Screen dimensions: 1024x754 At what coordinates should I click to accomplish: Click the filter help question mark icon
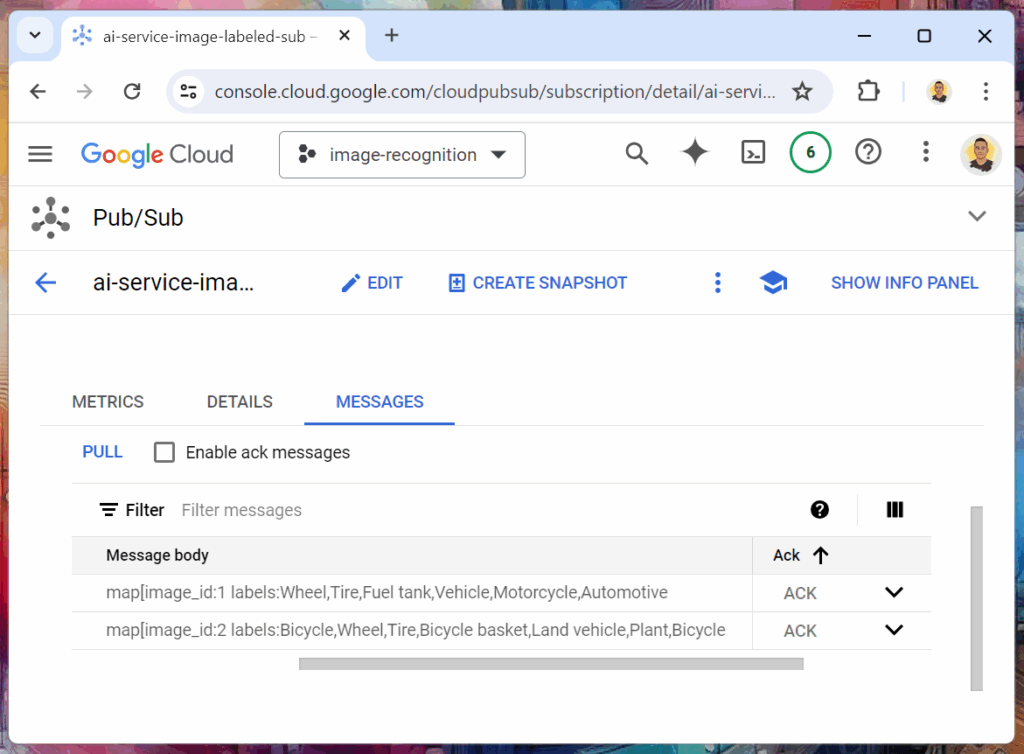(820, 510)
